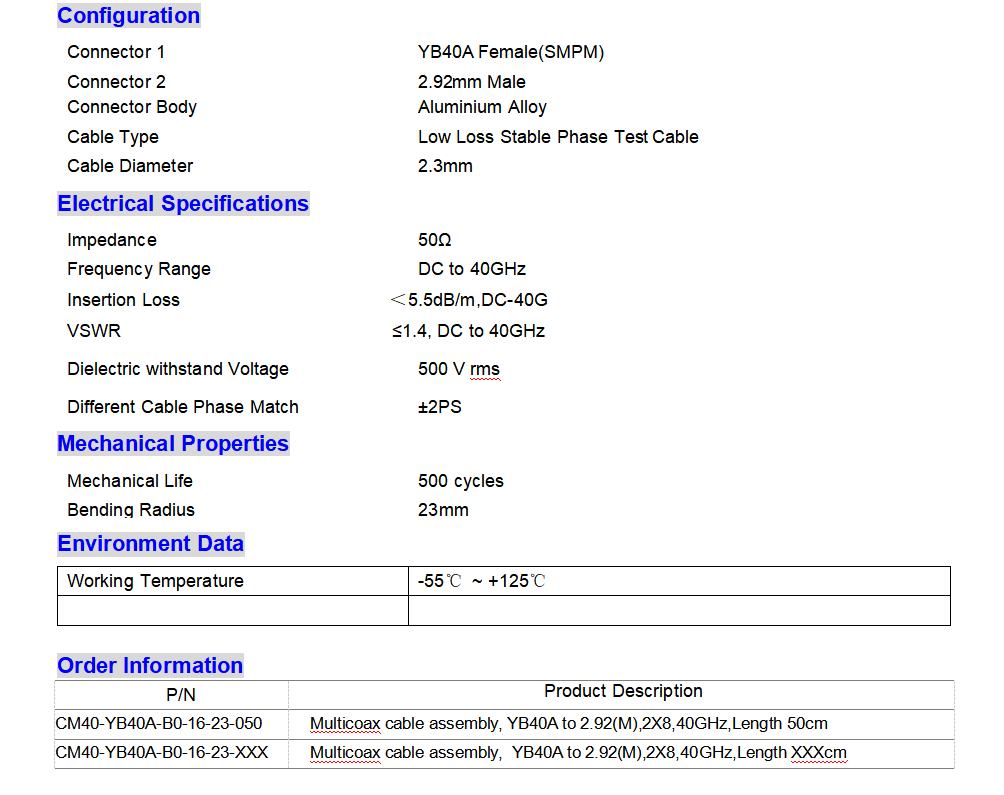Image resolution: width=1004 pixels, height=795 pixels.
Task: Select part number CM40-YB40A-B0-16-23-050
Action: 159,724
